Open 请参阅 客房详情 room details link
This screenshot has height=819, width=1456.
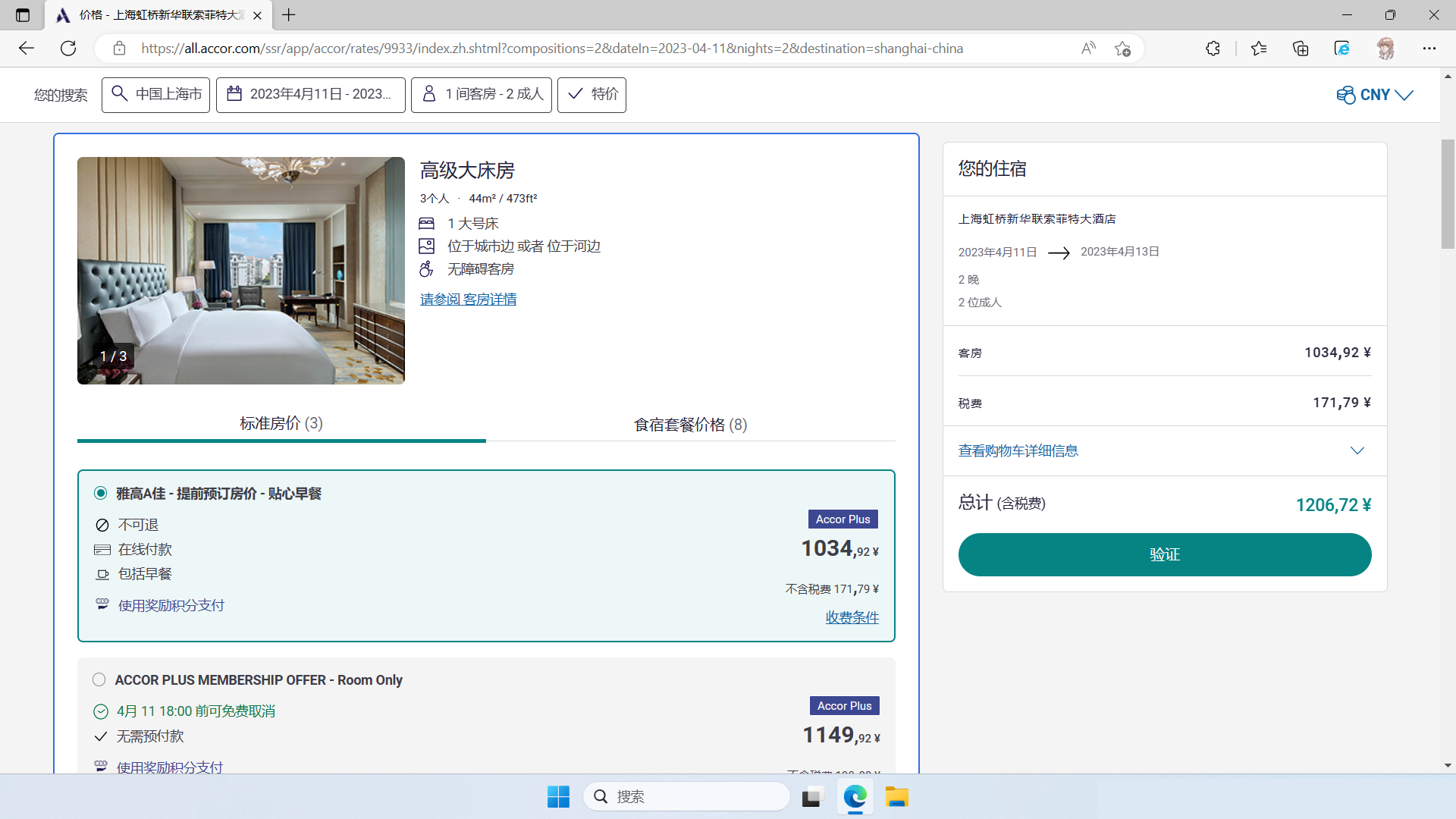pos(468,300)
